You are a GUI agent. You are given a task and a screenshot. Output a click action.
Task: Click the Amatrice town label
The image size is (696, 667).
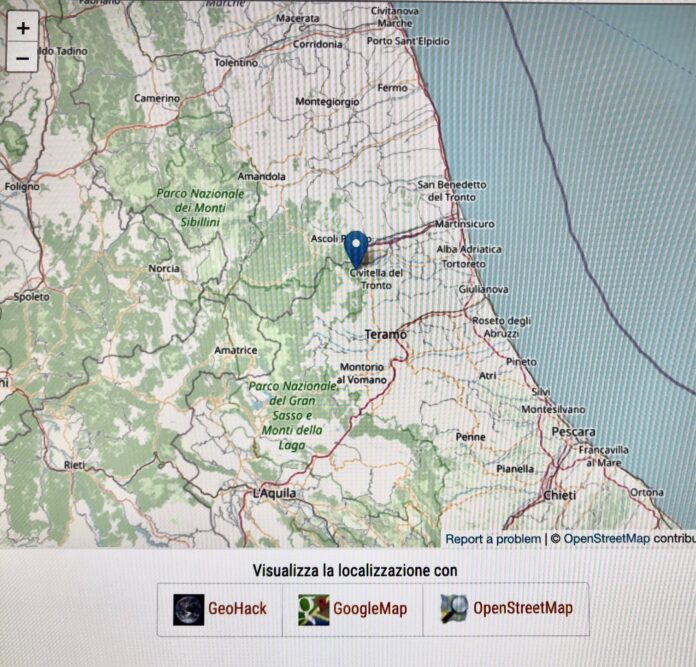pos(236,350)
